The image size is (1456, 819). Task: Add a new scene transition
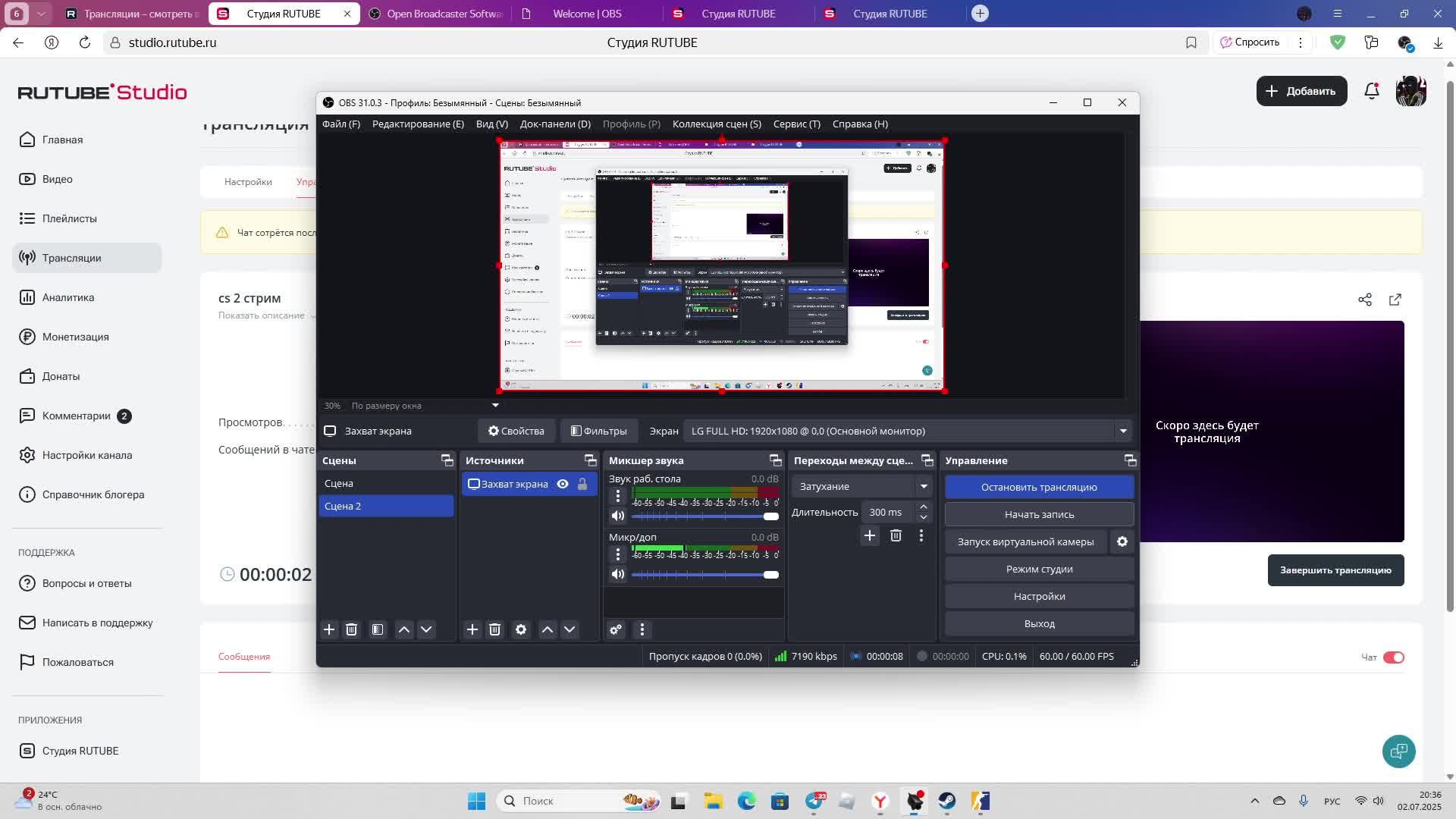pyautogui.click(x=870, y=535)
